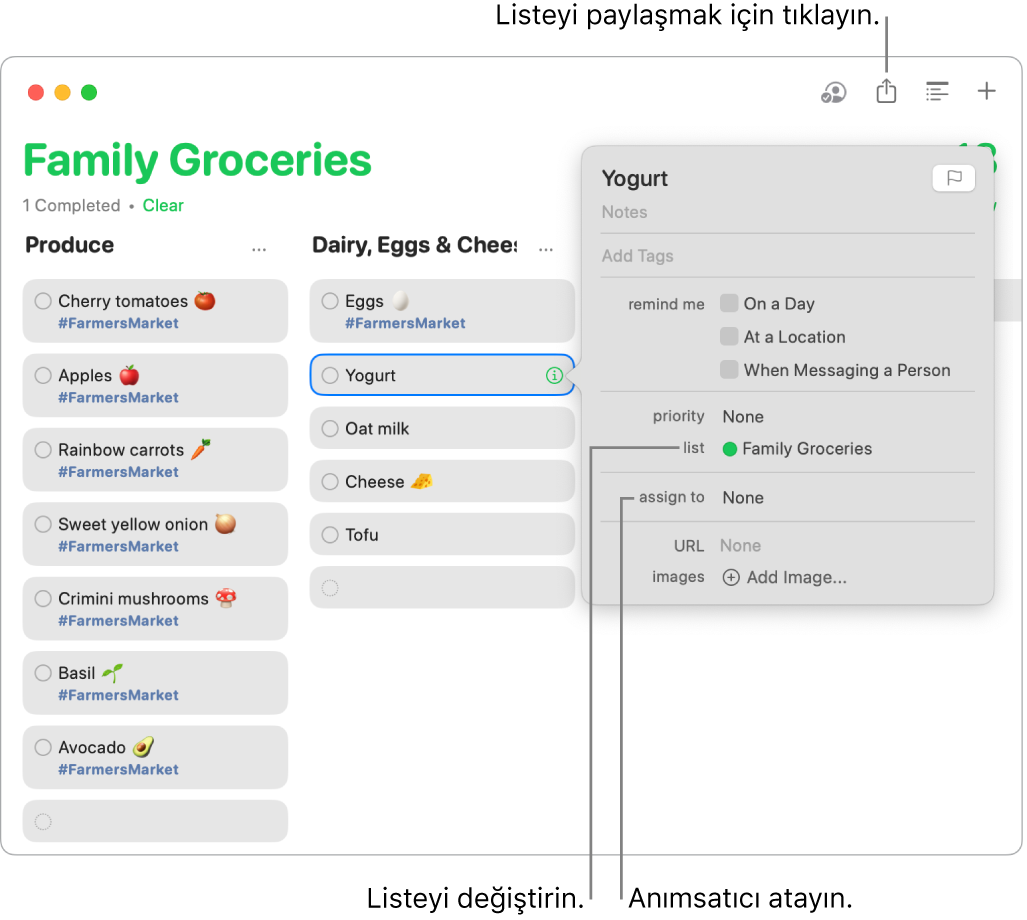
Task: Click the #FarmersMarket tag under Apples
Action: click(x=118, y=397)
